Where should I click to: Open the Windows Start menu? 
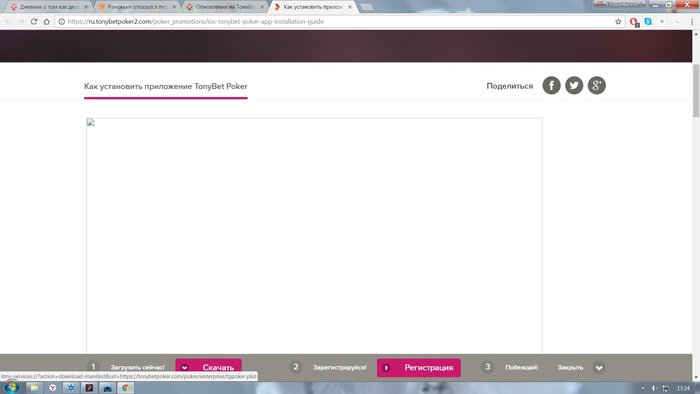coord(12,387)
